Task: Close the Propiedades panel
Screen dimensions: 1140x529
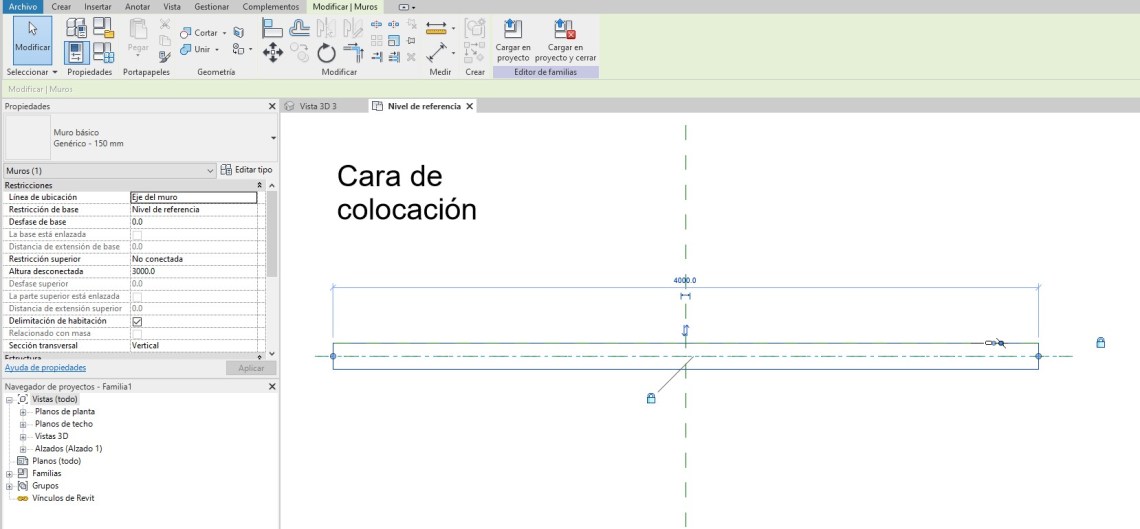Action: tap(272, 106)
